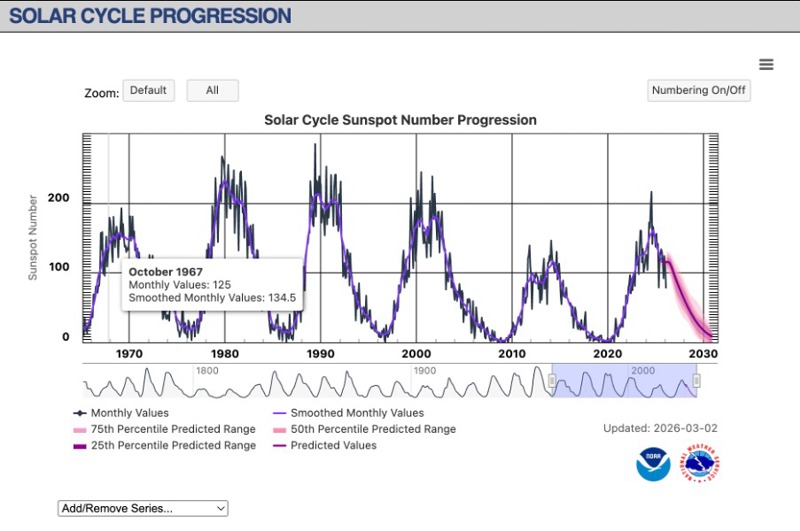Open the Add/Remove Series dropdown
This screenshot has height=531, width=800.
coord(143,509)
